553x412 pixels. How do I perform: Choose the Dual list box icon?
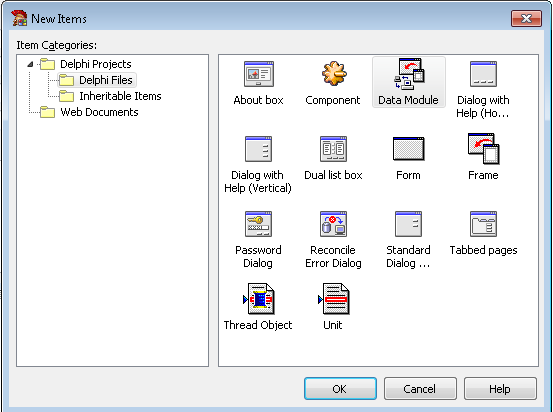333,149
